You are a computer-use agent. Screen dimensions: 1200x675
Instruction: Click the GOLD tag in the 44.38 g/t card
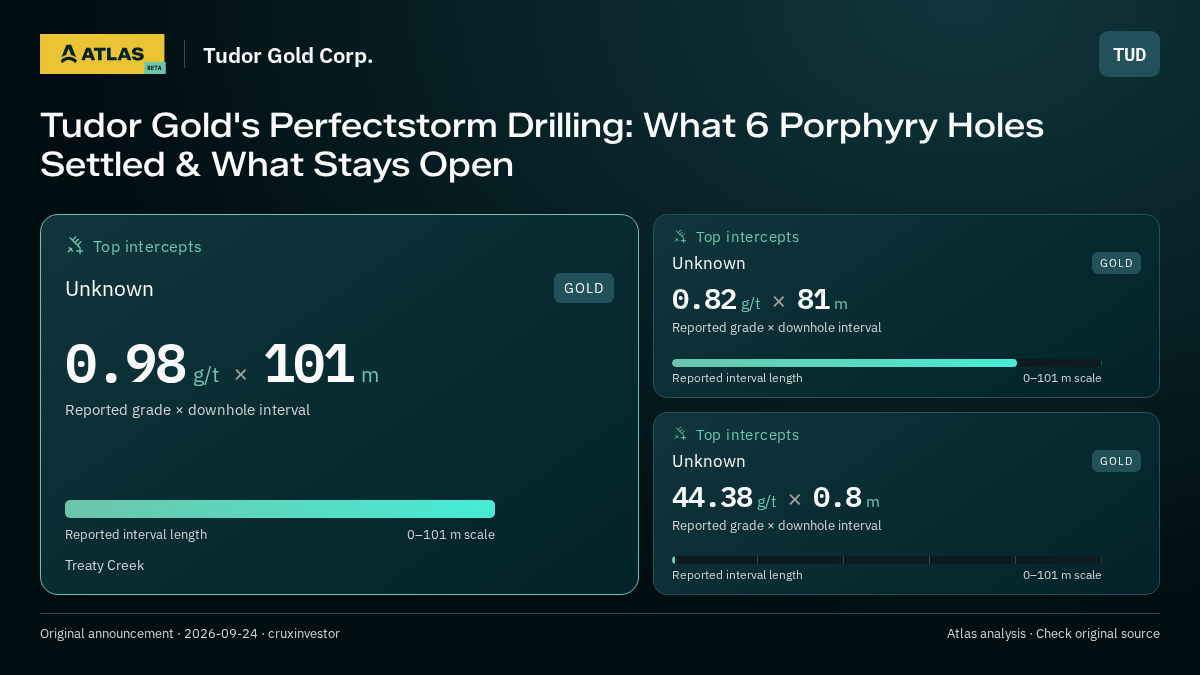pyautogui.click(x=1116, y=461)
